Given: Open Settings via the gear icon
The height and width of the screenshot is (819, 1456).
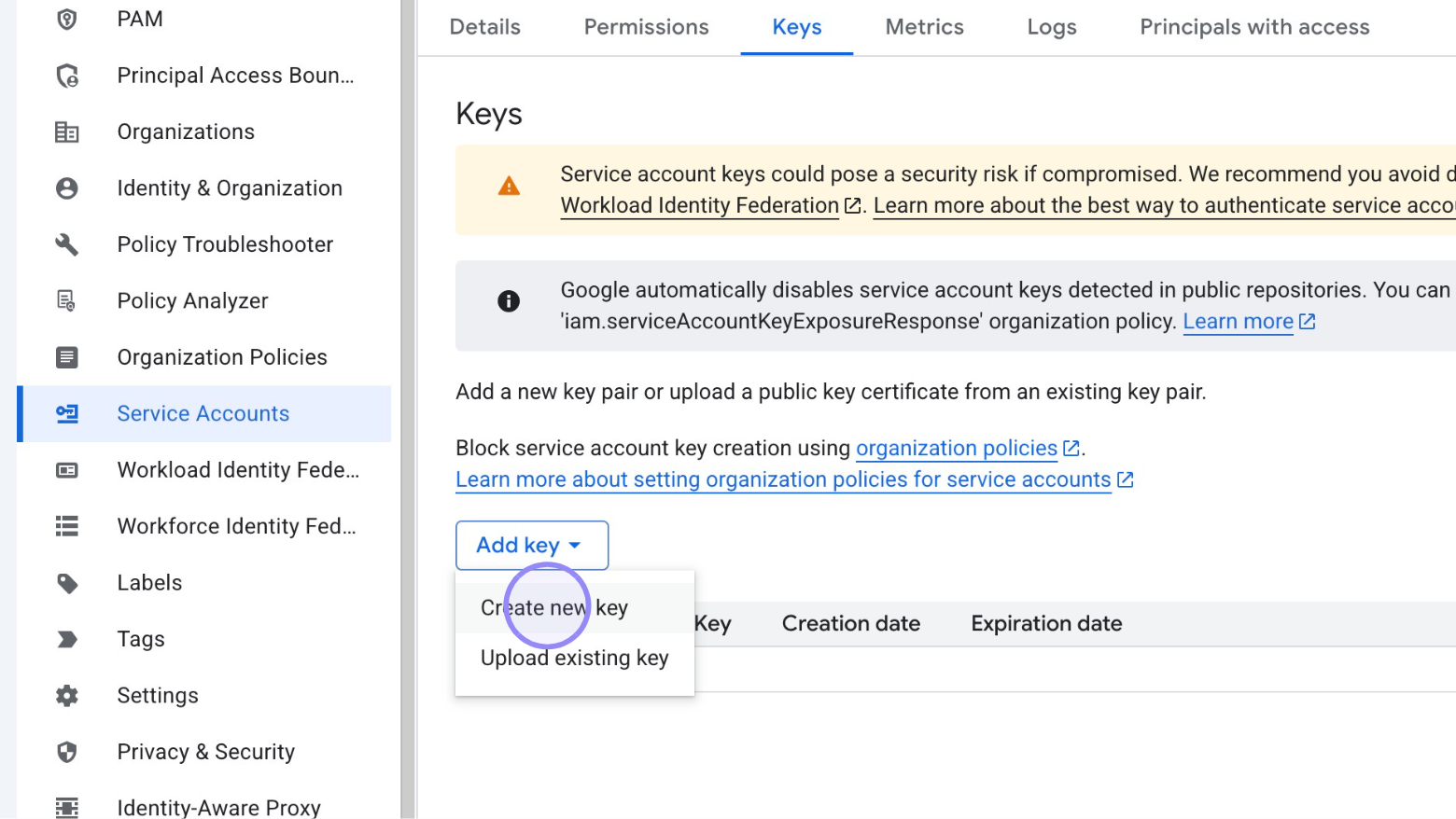Looking at the screenshot, I should point(66,695).
